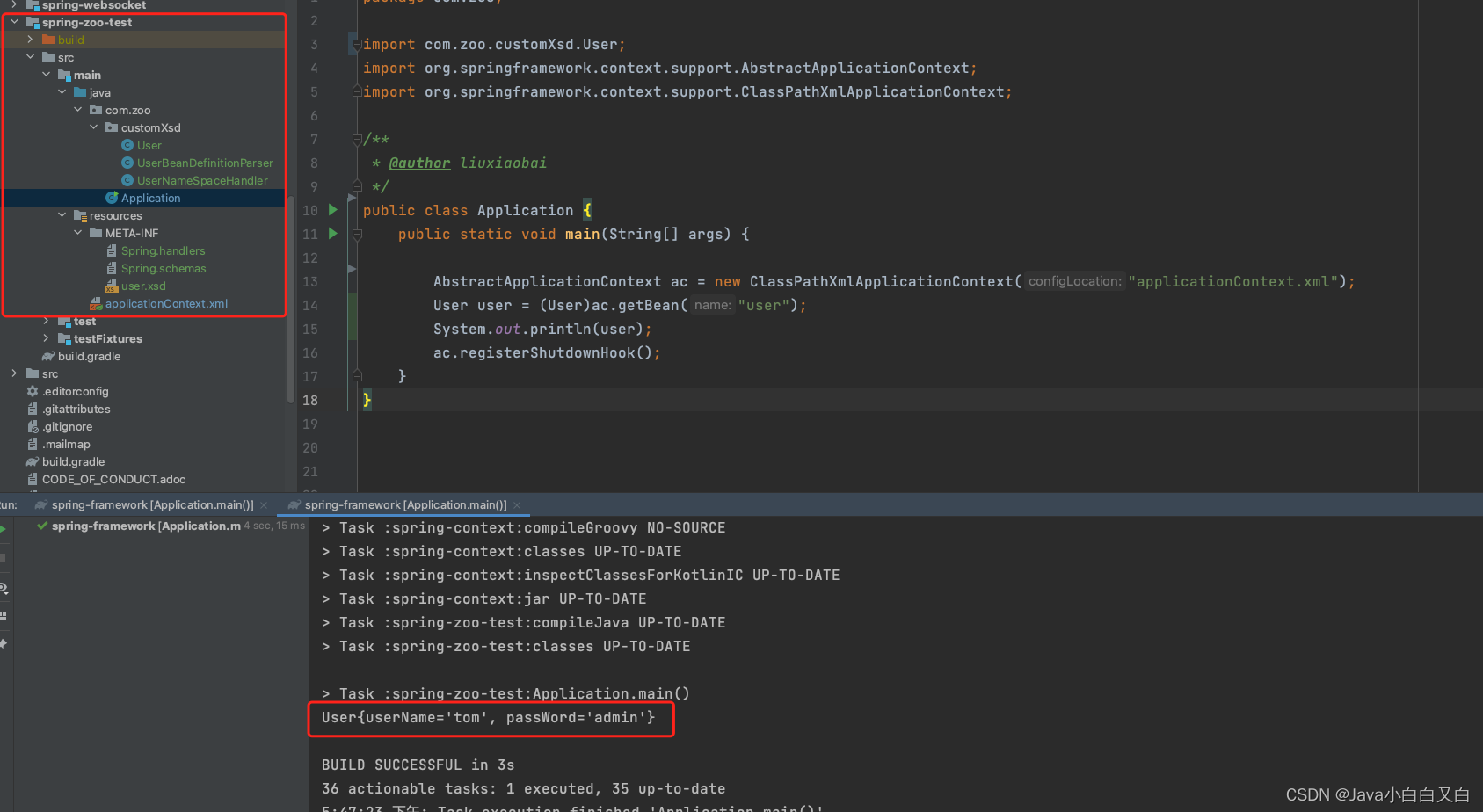The height and width of the screenshot is (812, 1483).
Task: Select the run icon next to line 10
Action: click(x=331, y=210)
